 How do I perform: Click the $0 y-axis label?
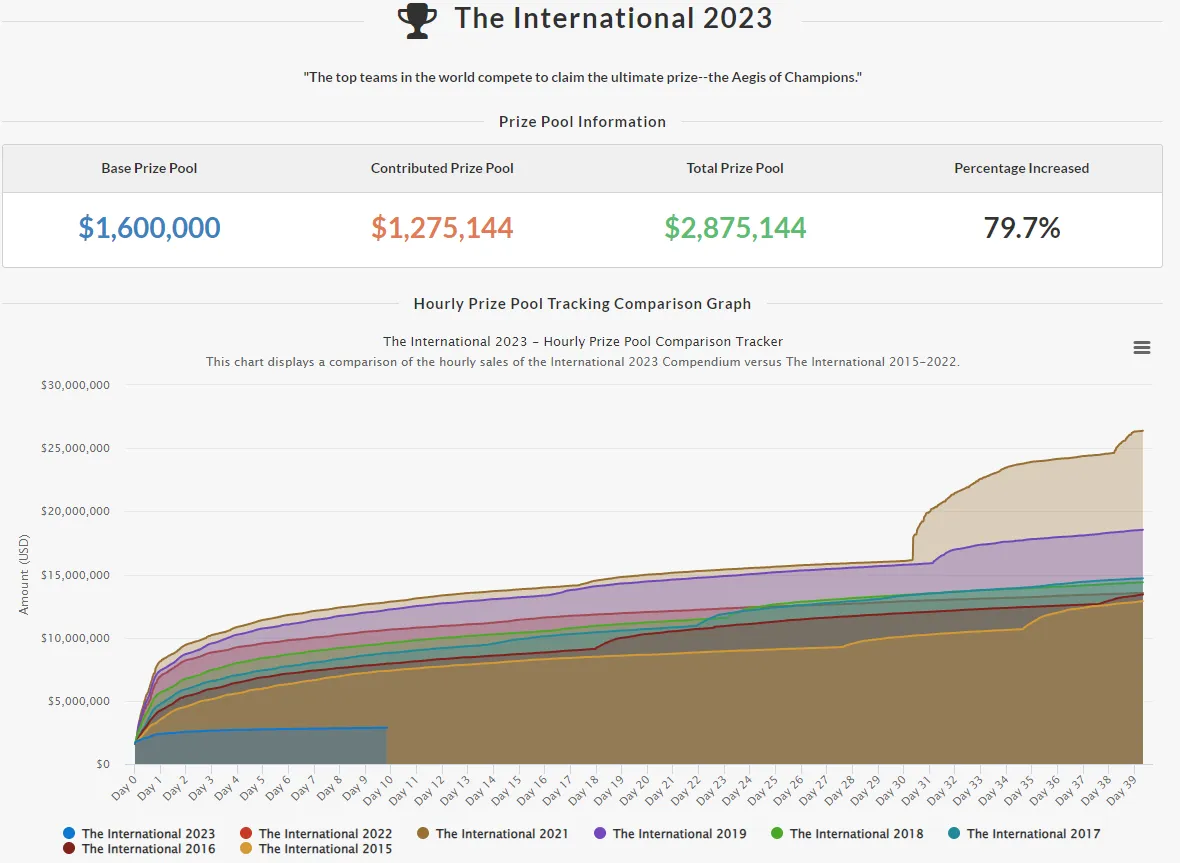(x=103, y=764)
